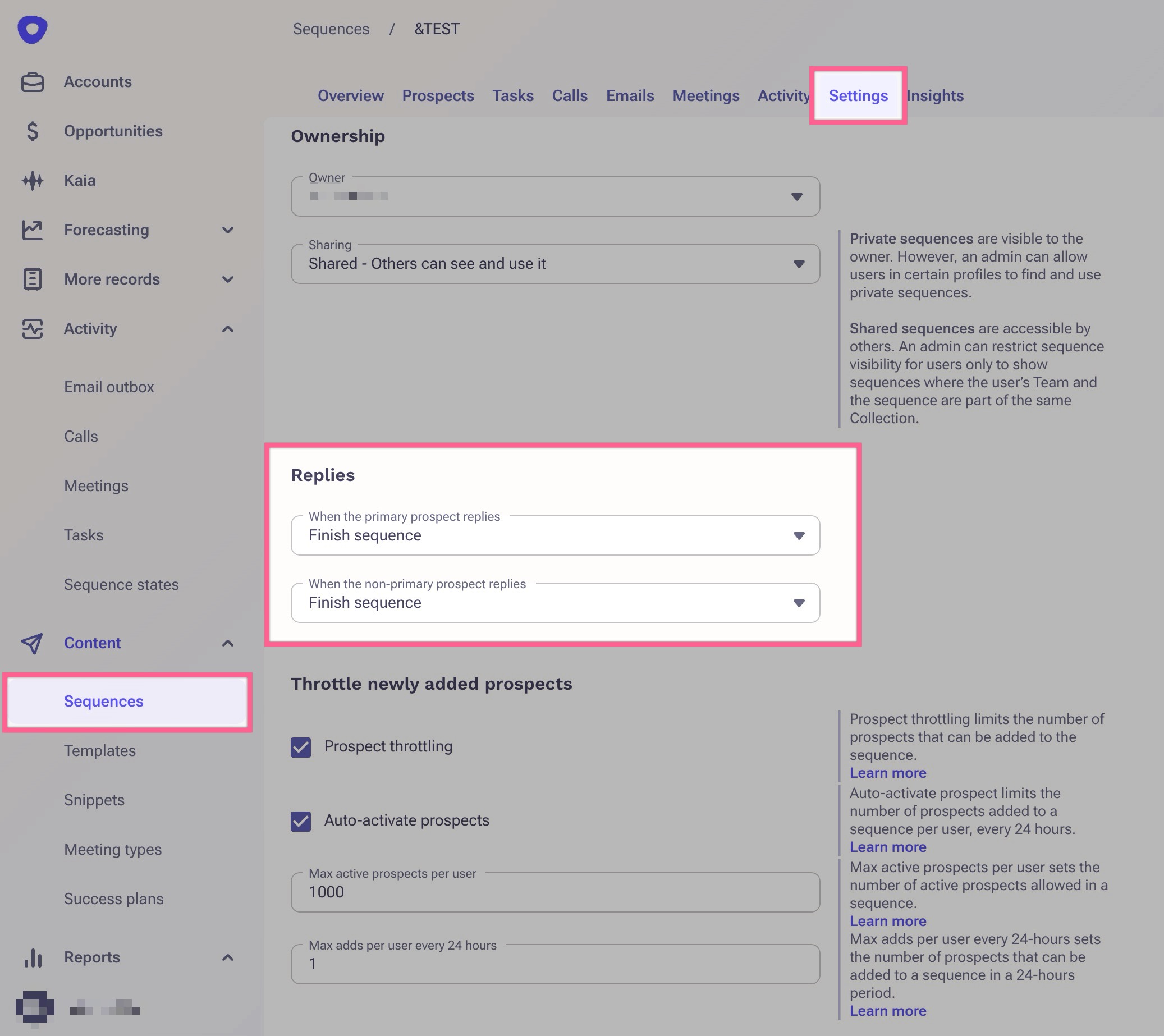Screen dimensions: 1164x1036
Task: Open the Sharing dropdown
Action: pos(554,264)
